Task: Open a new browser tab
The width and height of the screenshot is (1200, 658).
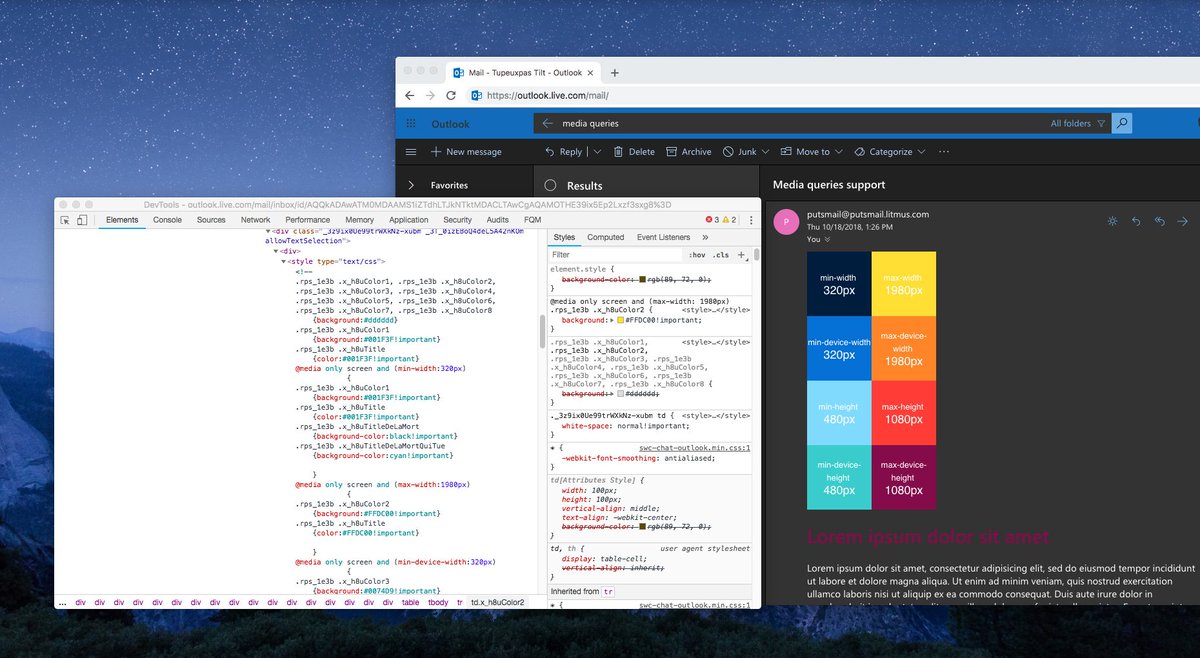Action: pyautogui.click(x=615, y=73)
